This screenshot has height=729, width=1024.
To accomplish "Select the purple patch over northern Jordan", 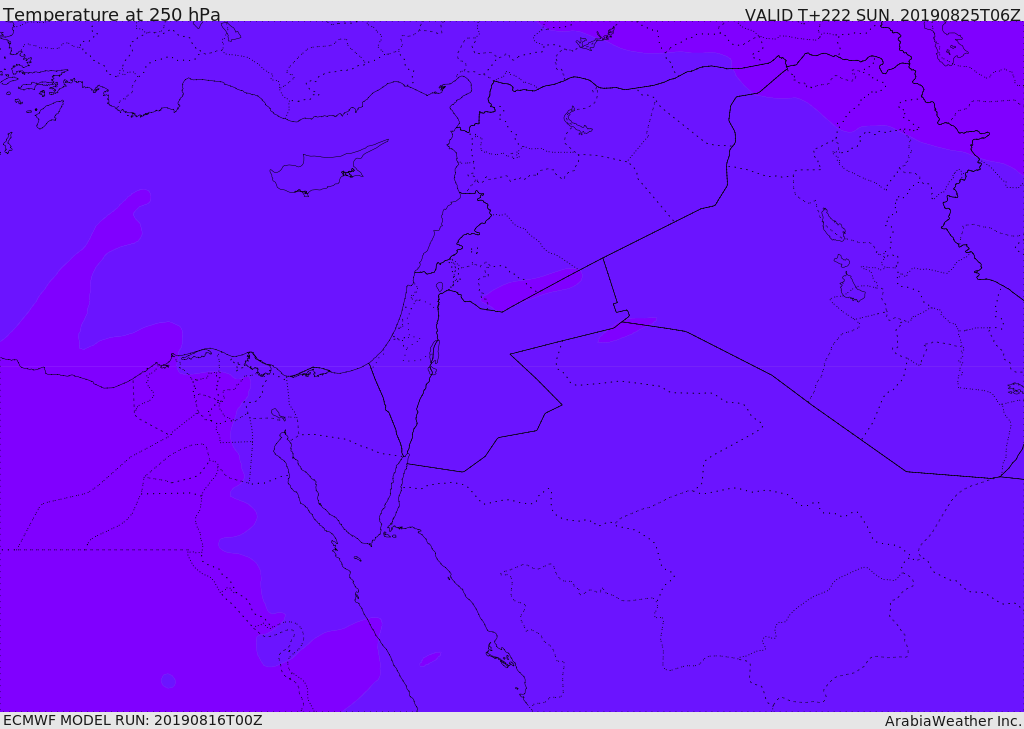I will pos(530,289).
